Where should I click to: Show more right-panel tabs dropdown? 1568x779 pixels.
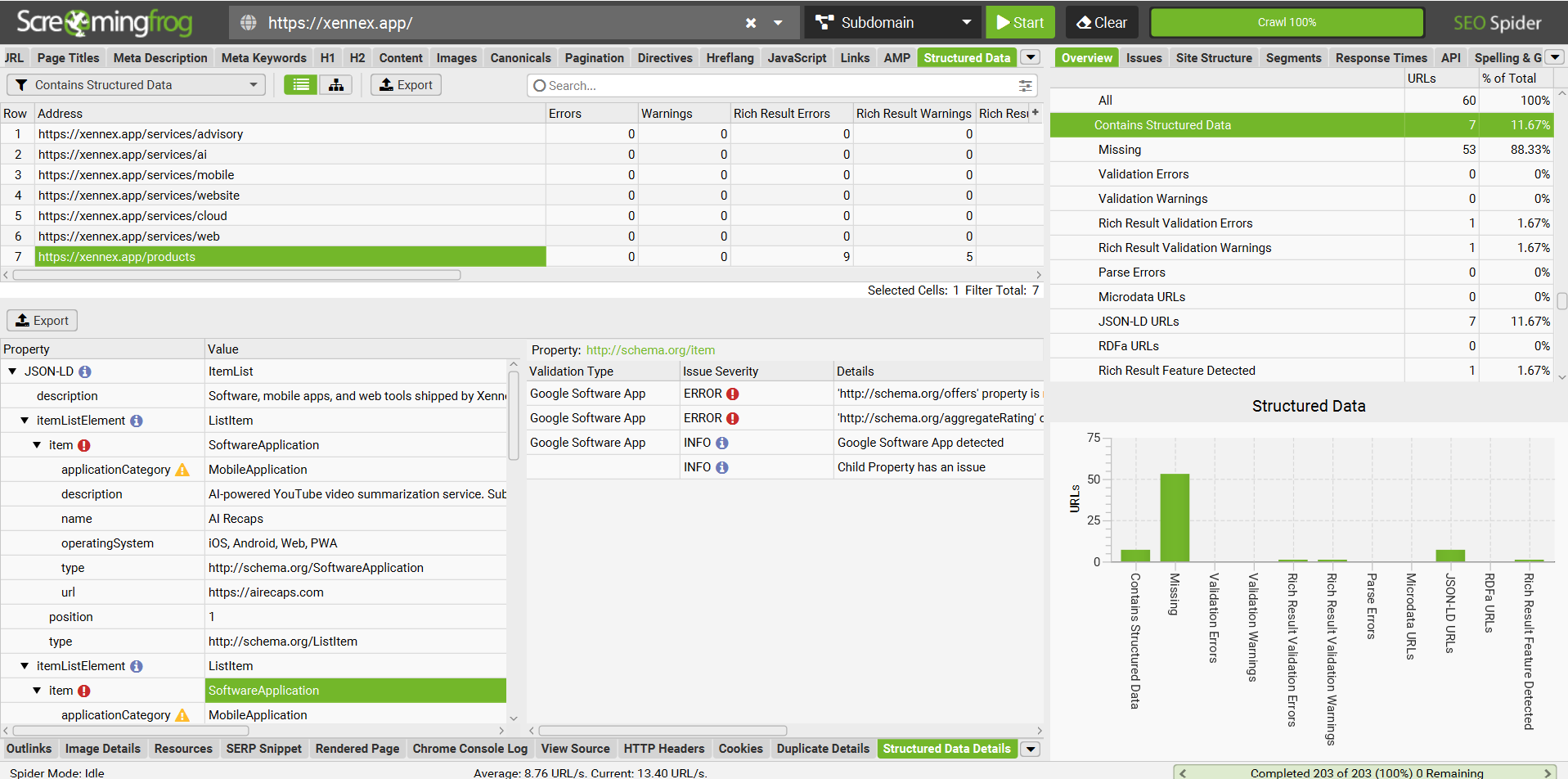[1555, 57]
